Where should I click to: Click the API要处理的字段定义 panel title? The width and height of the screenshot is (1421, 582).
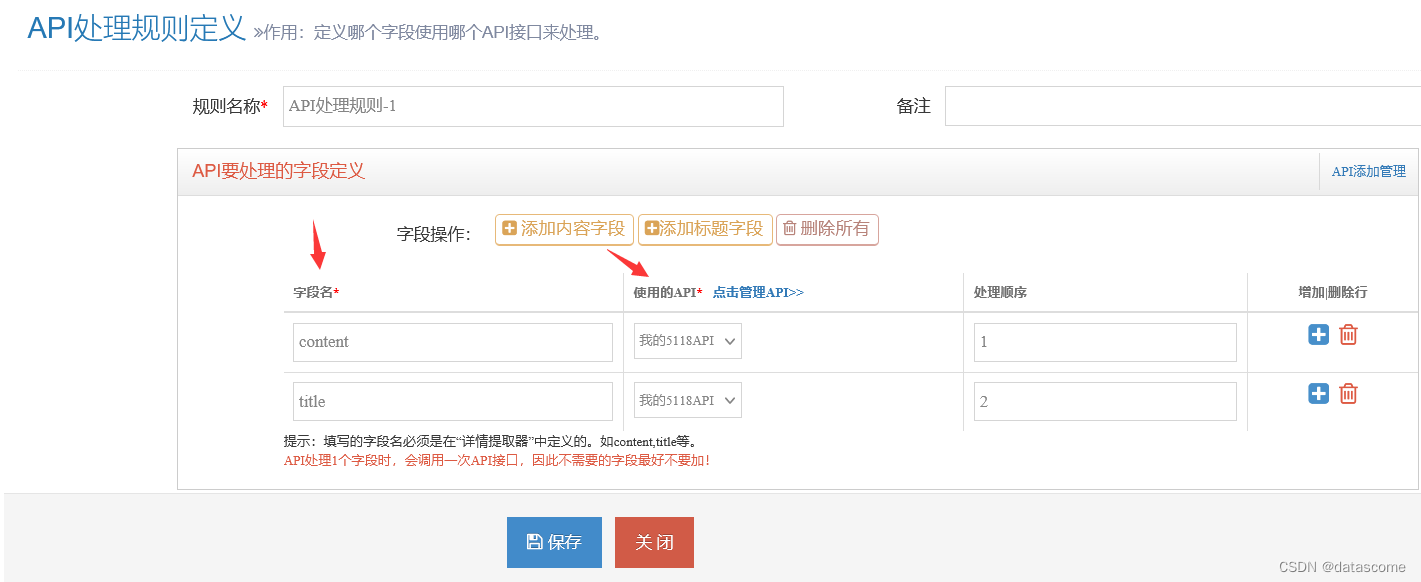[x=279, y=171]
